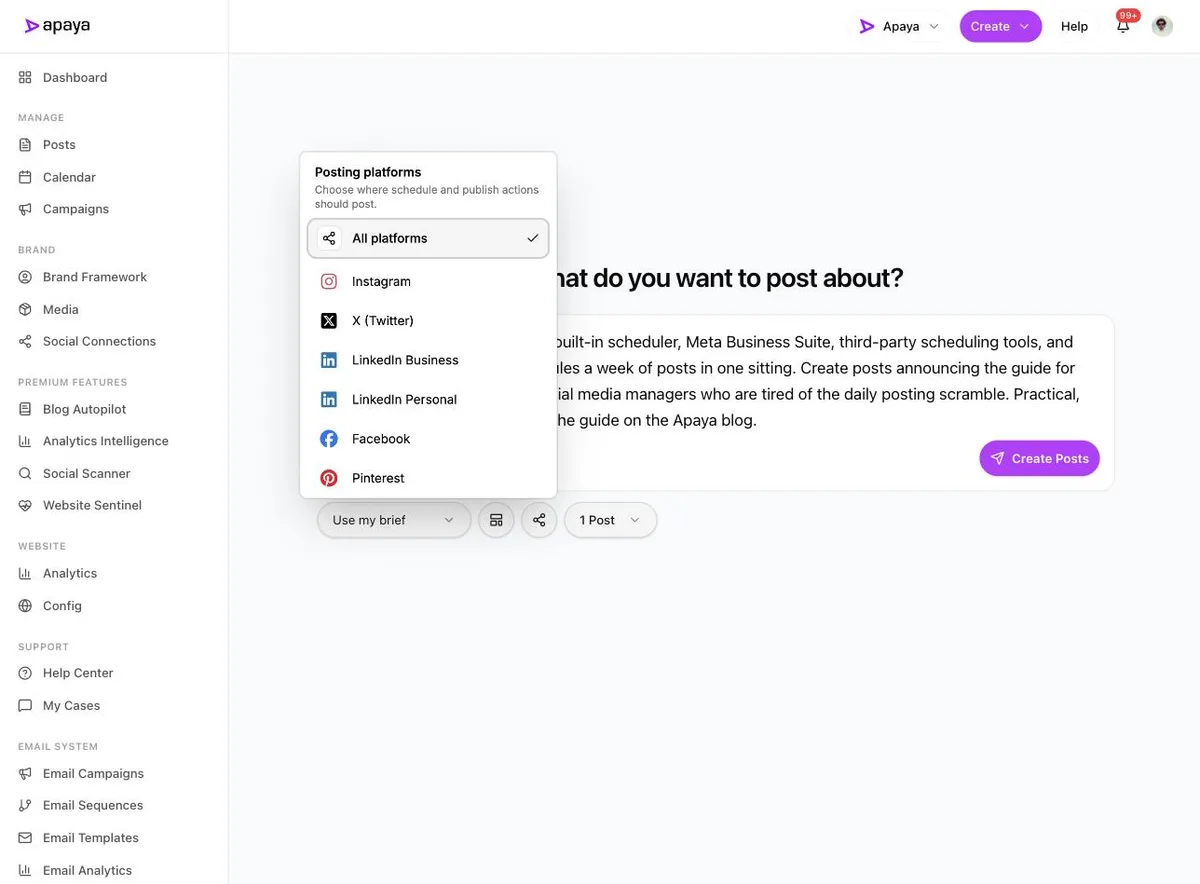1200x884 pixels.
Task: Click the 'MANAGE' section label
Action: [x=41, y=118]
